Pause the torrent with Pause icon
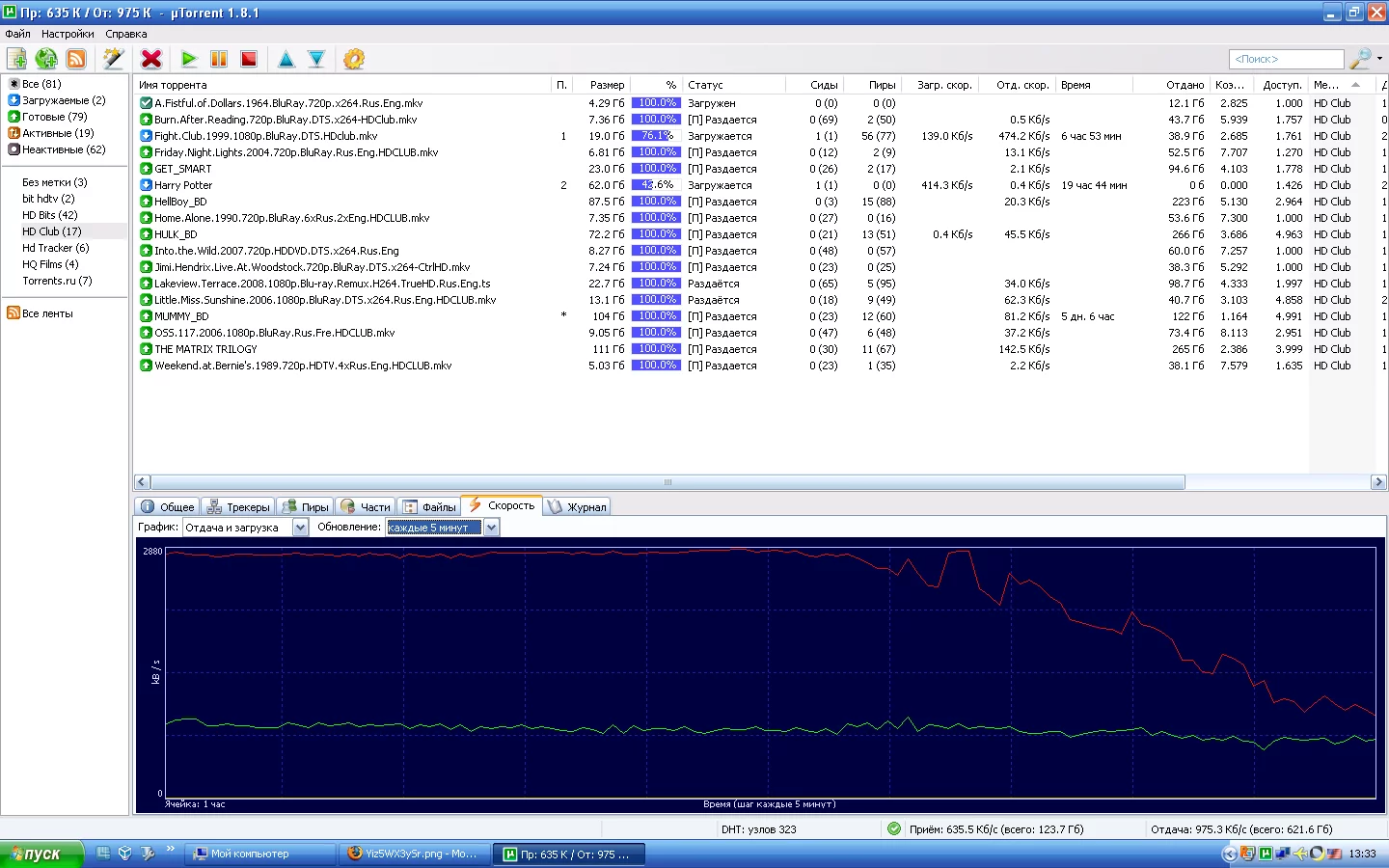The image size is (1389, 868). [x=219, y=59]
